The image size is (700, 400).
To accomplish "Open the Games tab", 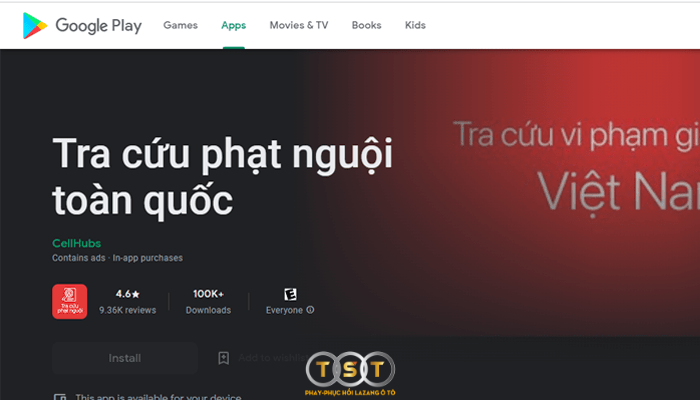I will (x=180, y=25).
